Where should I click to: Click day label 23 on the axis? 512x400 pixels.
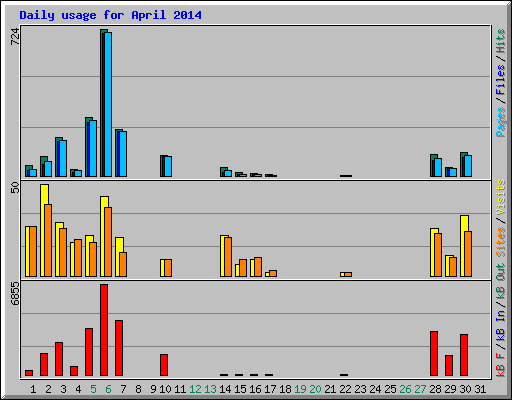coord(360,389)
